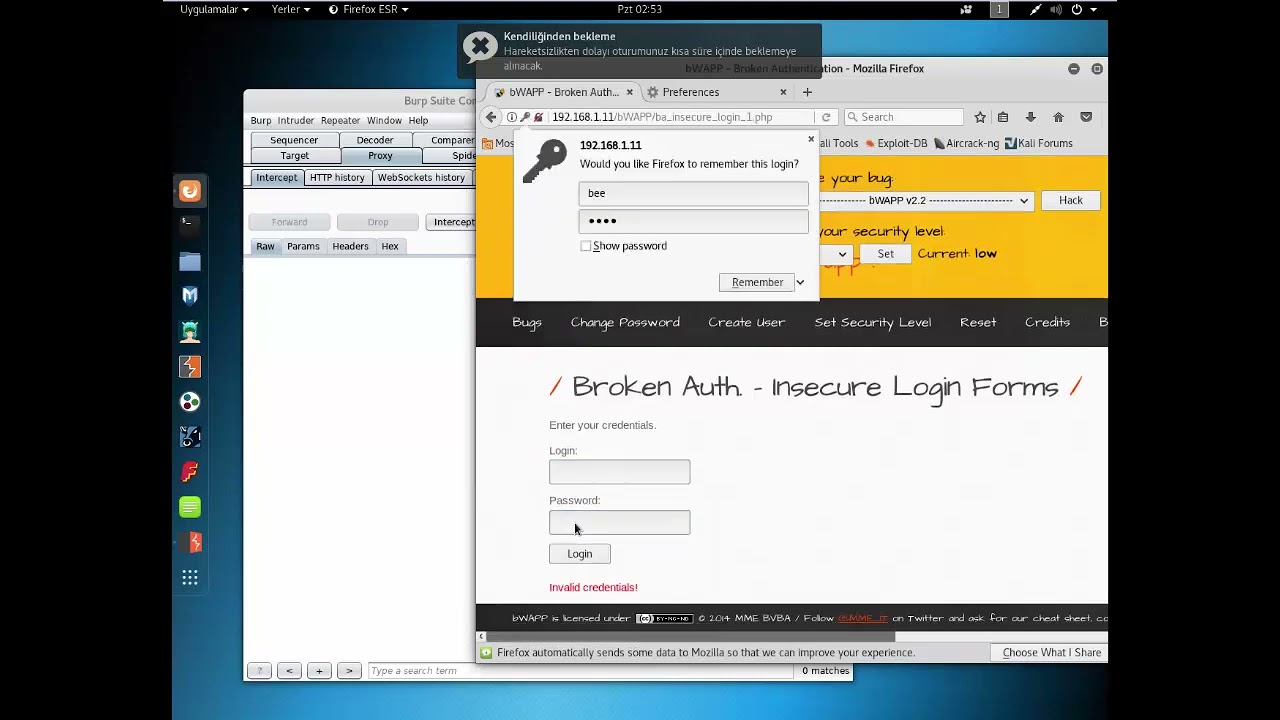The height and width of the screenshot is (720, 1280).
Task: Open the Files manager dock icon
Action: click(190, 261)
